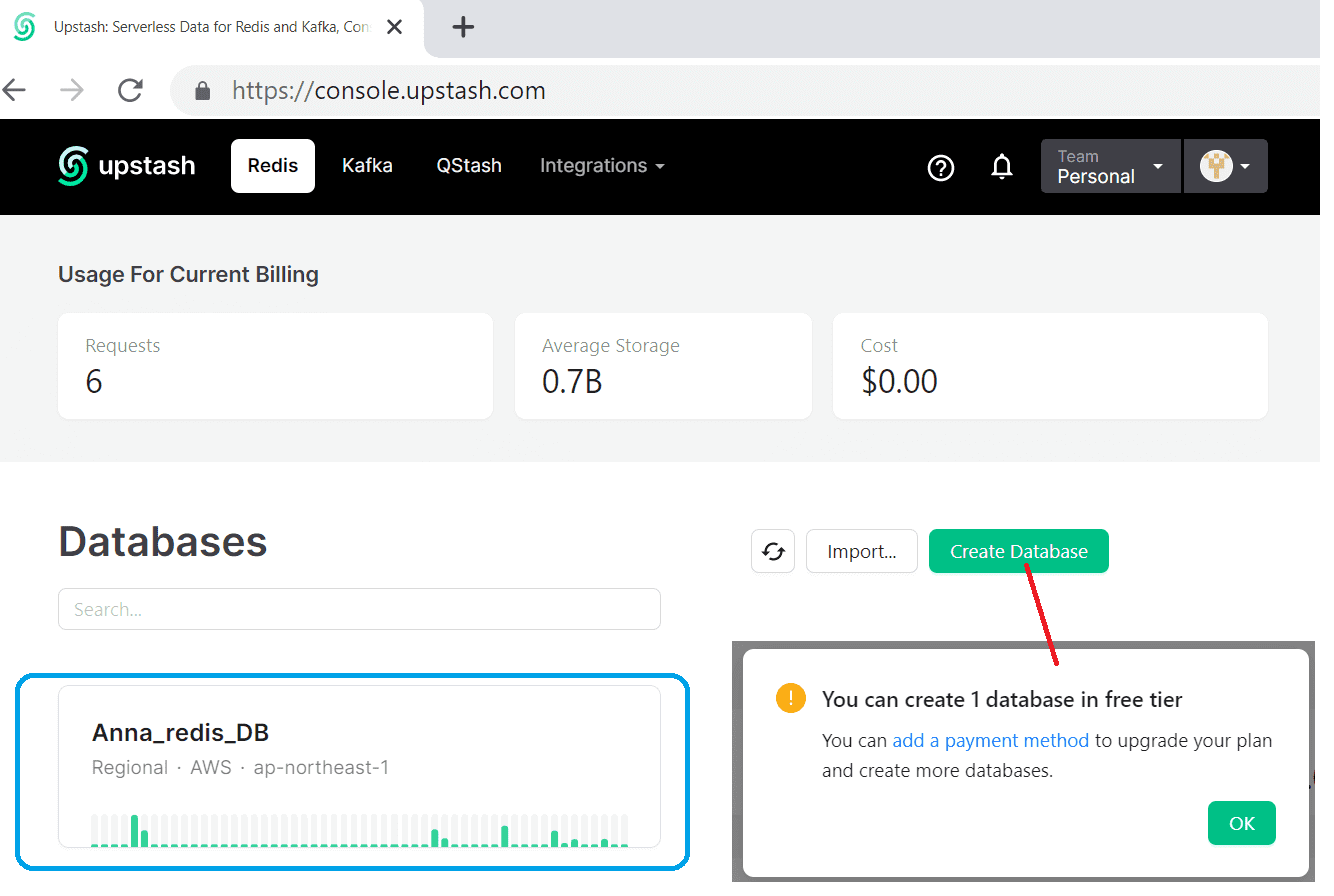Focus the database Search field
The height and width of the screenshot is (896, 1334).
(359, 609)
